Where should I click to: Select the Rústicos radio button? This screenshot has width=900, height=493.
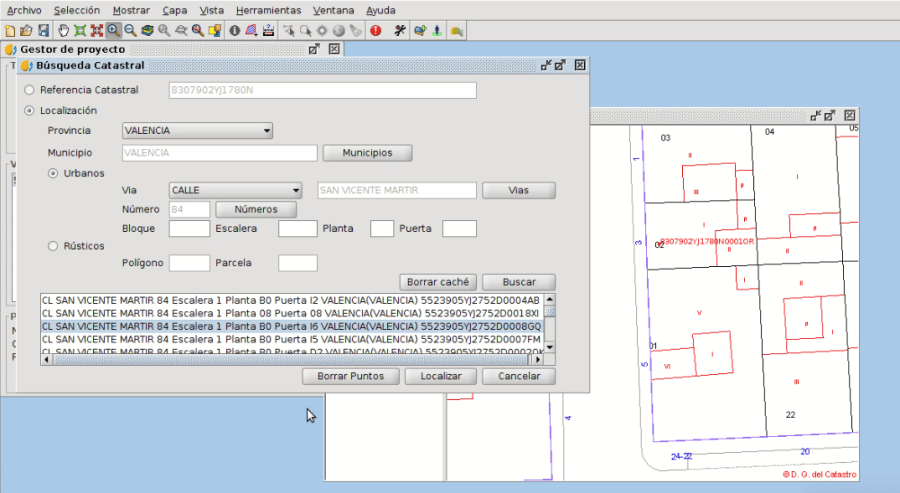click(x=53, y=245)
